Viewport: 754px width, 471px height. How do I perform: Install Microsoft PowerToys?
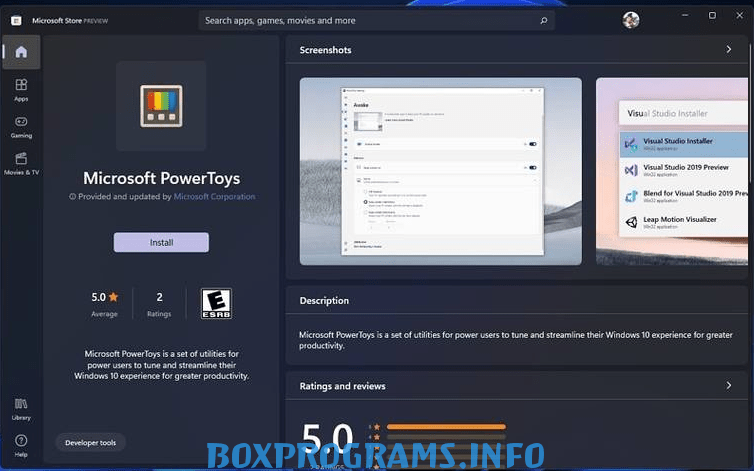(161, 242)
